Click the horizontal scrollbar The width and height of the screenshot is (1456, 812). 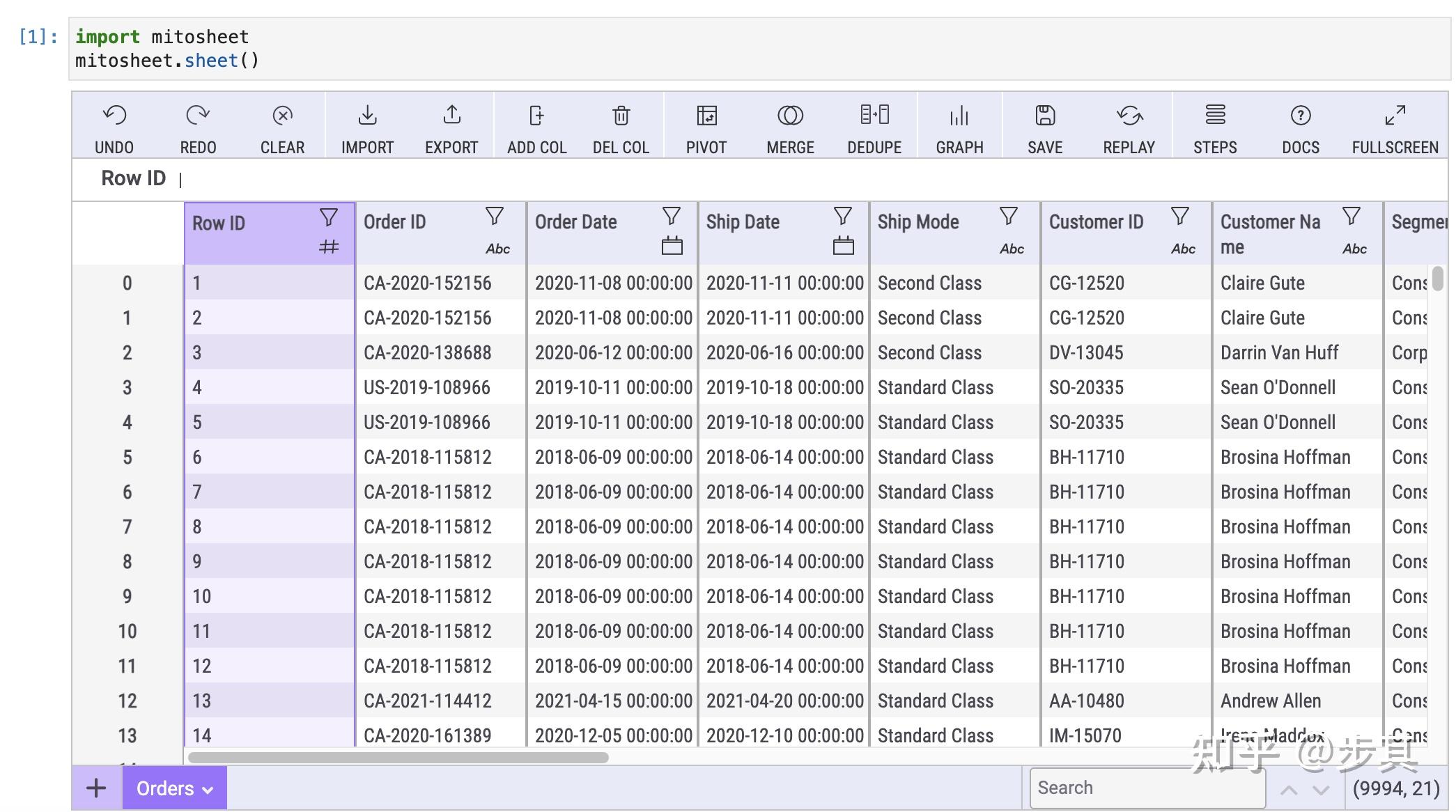(x=398, y=757)
